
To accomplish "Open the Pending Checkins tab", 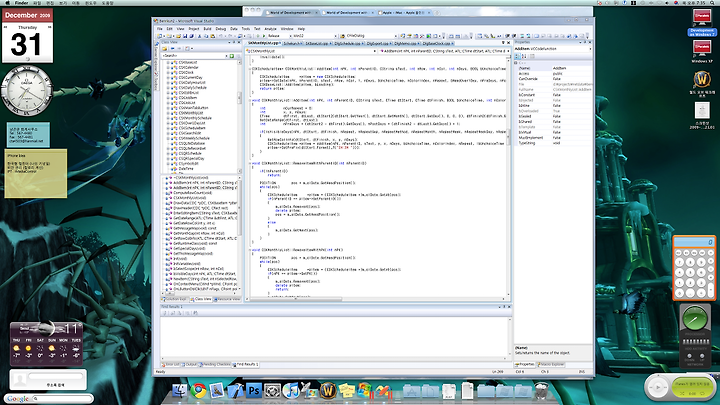I will 214,365.
